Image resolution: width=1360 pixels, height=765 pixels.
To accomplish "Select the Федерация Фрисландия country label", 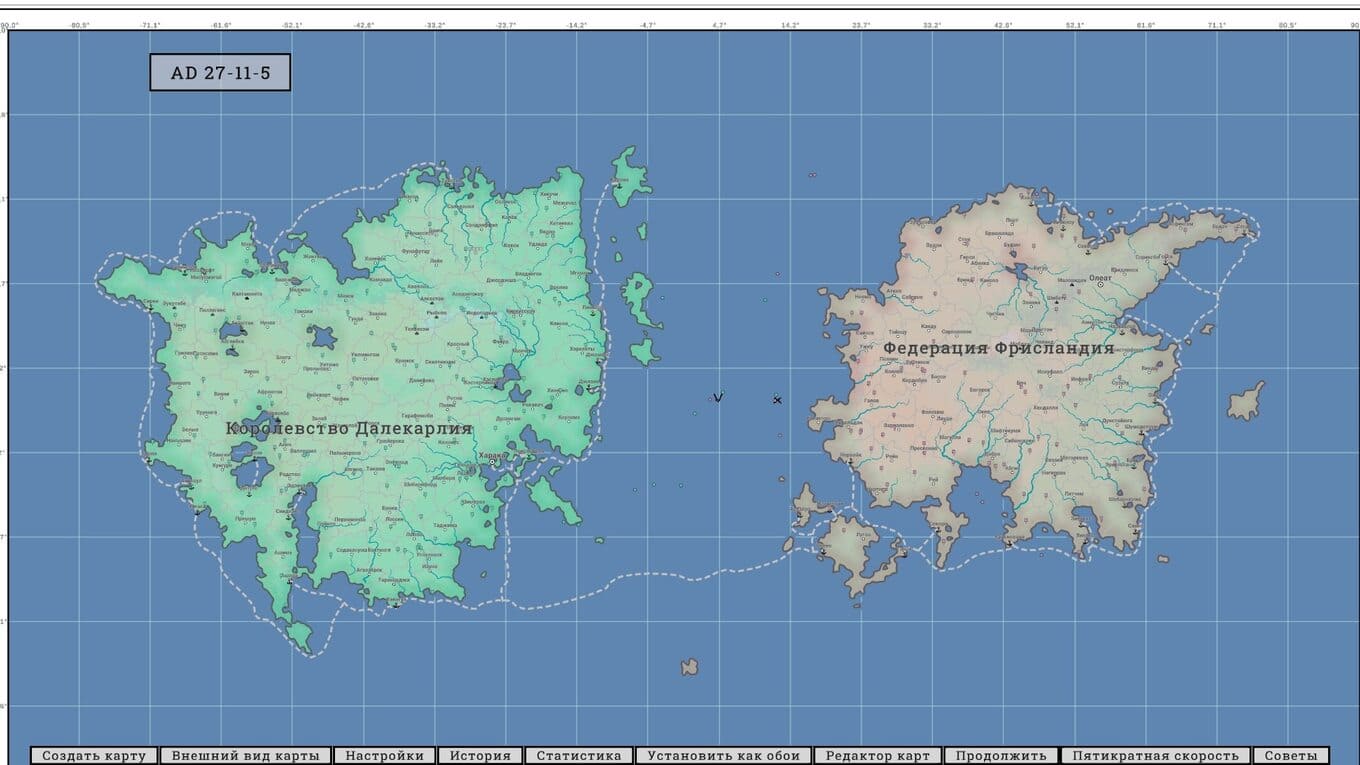I will click(997, 348).
